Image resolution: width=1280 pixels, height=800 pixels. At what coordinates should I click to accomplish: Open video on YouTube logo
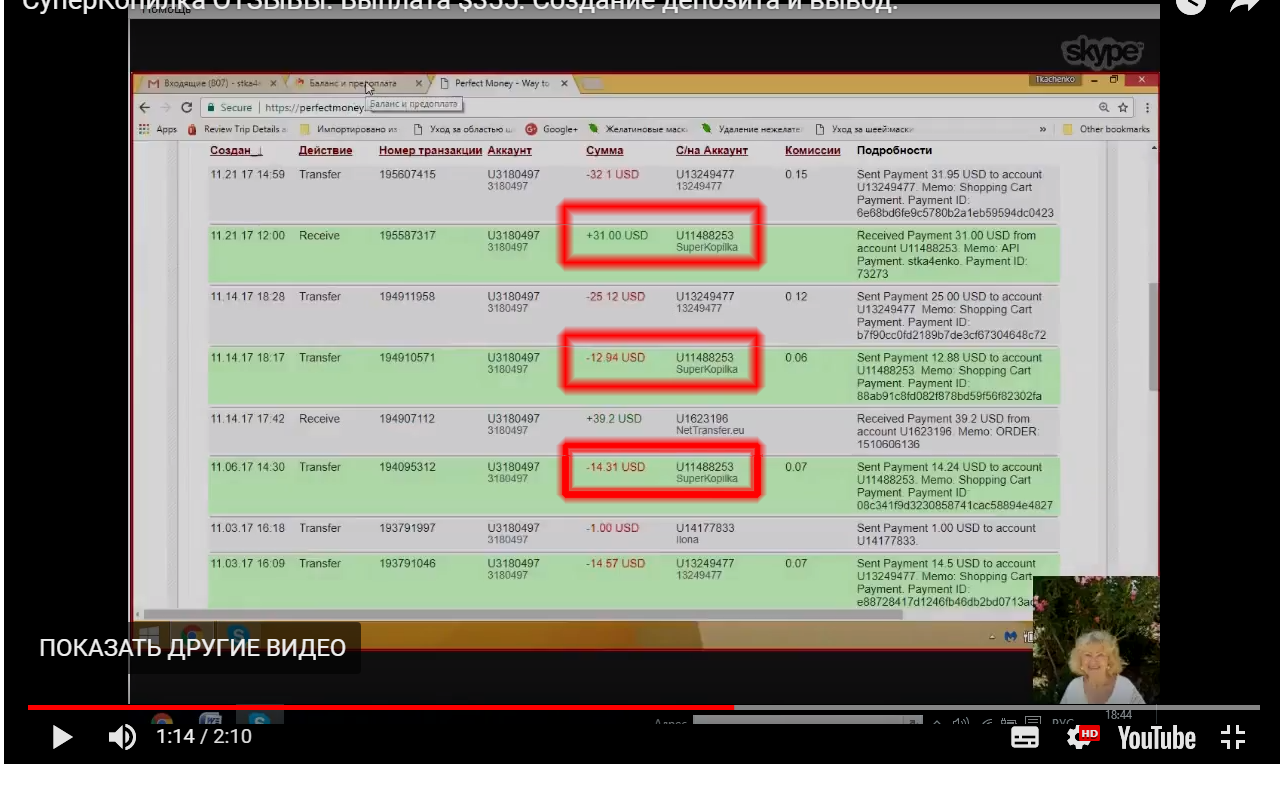[x=1156, y=738]
